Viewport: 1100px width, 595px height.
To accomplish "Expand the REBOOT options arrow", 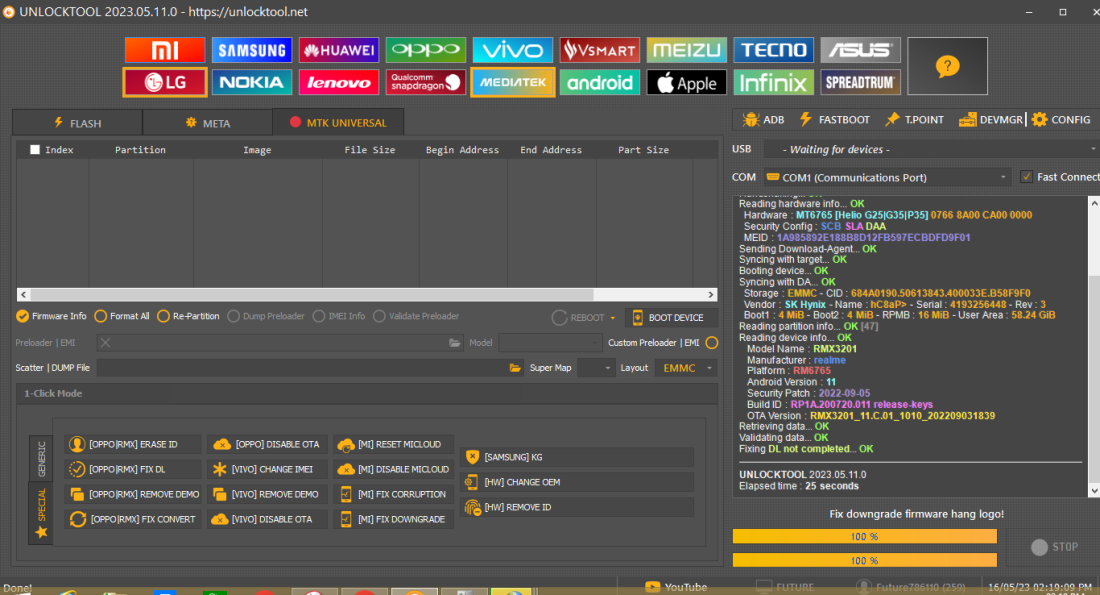I will [x=612, y=318].
